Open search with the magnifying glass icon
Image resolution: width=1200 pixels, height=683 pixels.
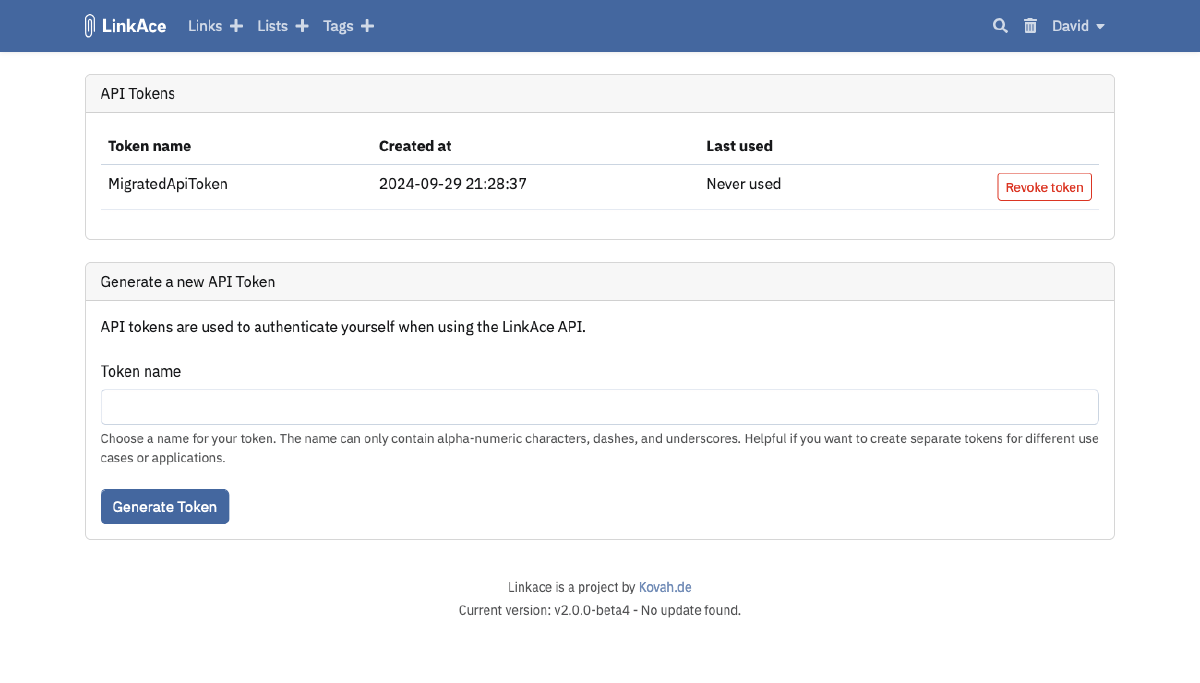[x=1000, y=25]
